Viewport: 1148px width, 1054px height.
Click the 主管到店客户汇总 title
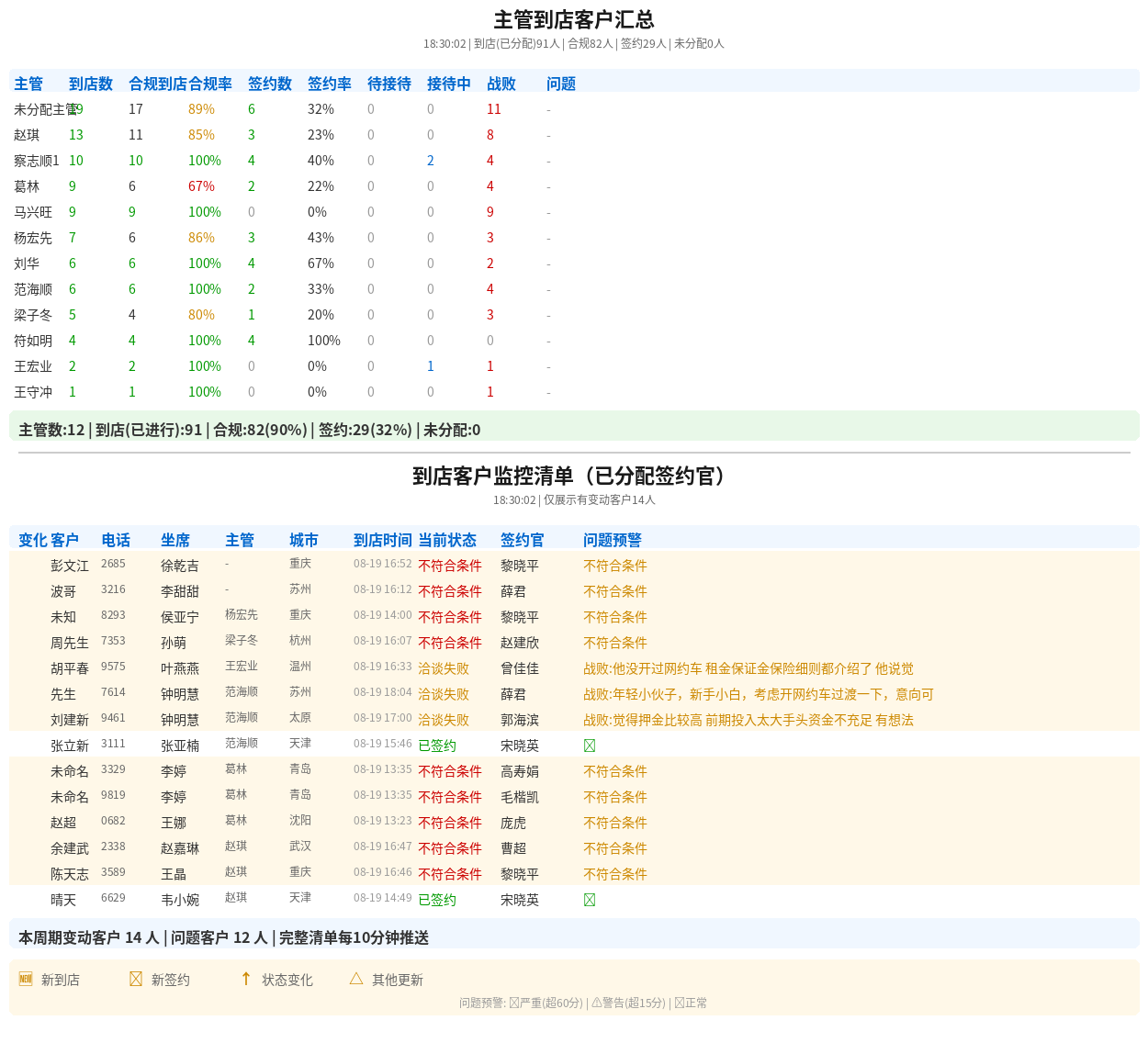574,19
